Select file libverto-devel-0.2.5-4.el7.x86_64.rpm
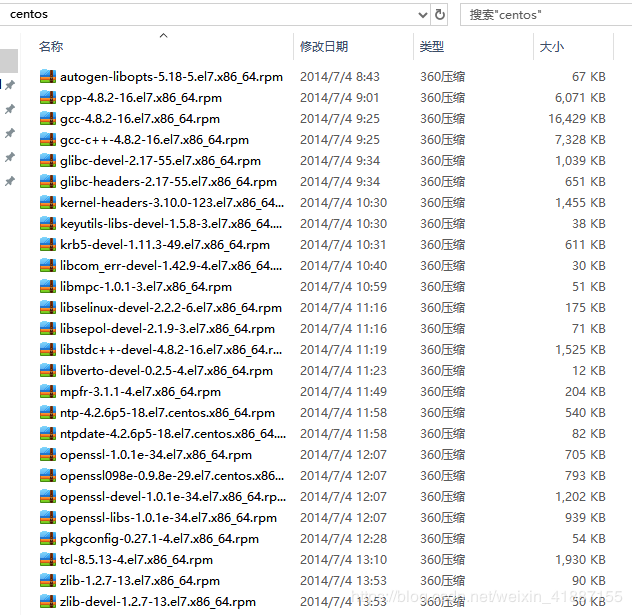Image resolution: width=632 pixels, height=615 pixels. 166,370
